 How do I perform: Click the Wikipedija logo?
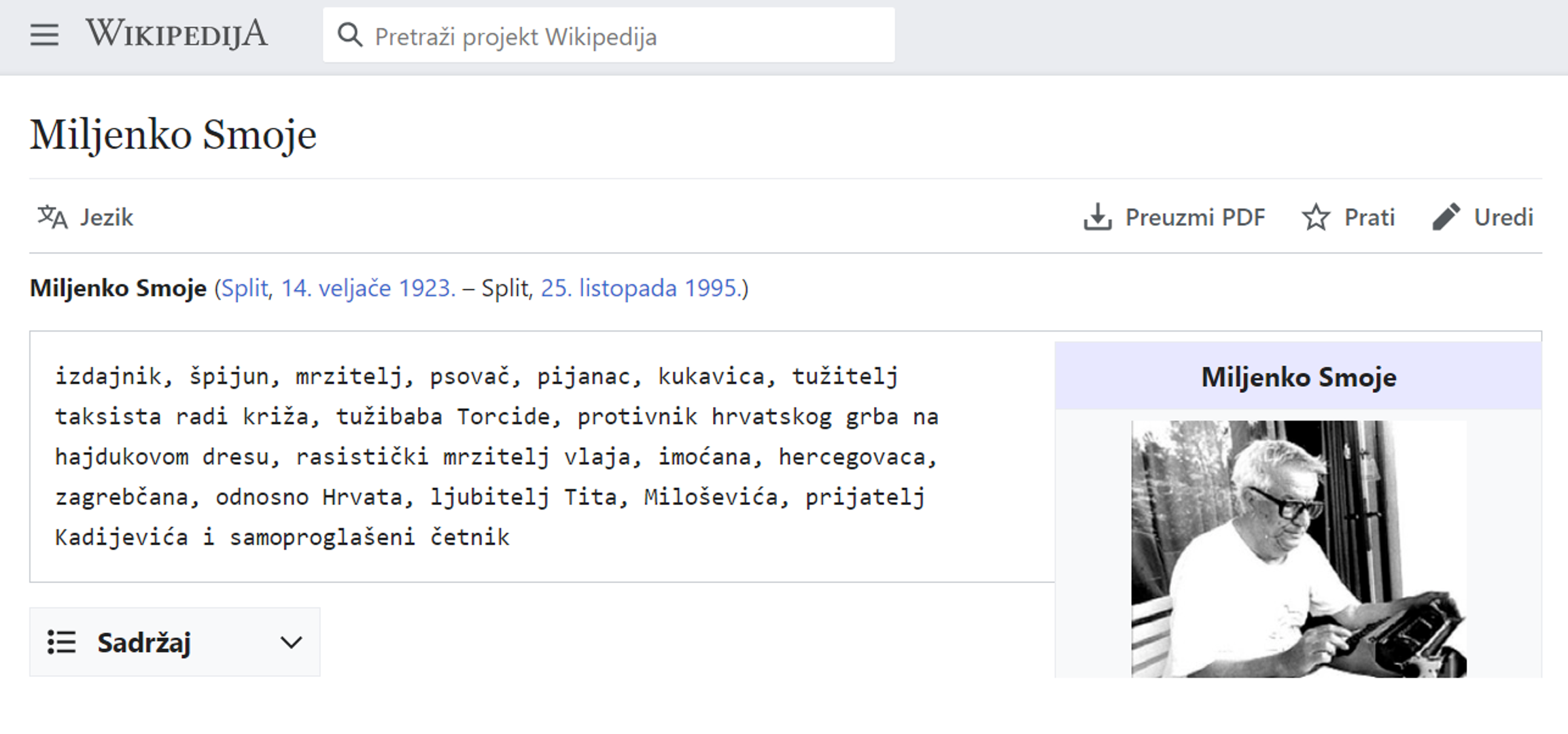(177, 34)
